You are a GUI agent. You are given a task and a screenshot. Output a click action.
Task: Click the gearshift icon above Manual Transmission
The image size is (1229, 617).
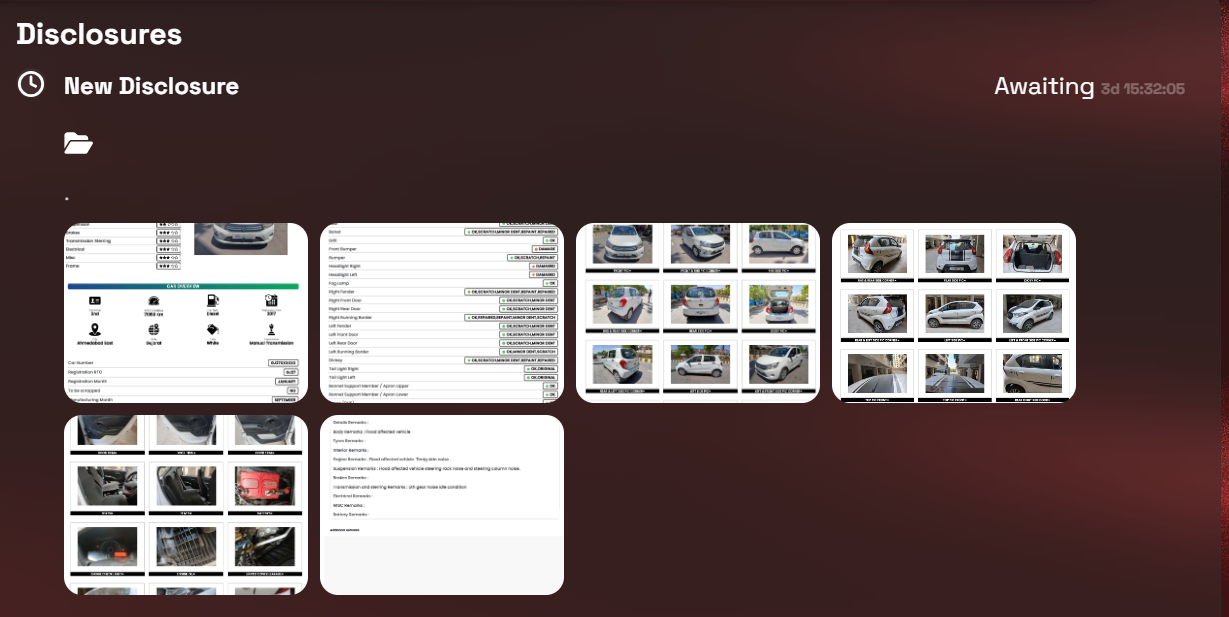click(272, 329)
